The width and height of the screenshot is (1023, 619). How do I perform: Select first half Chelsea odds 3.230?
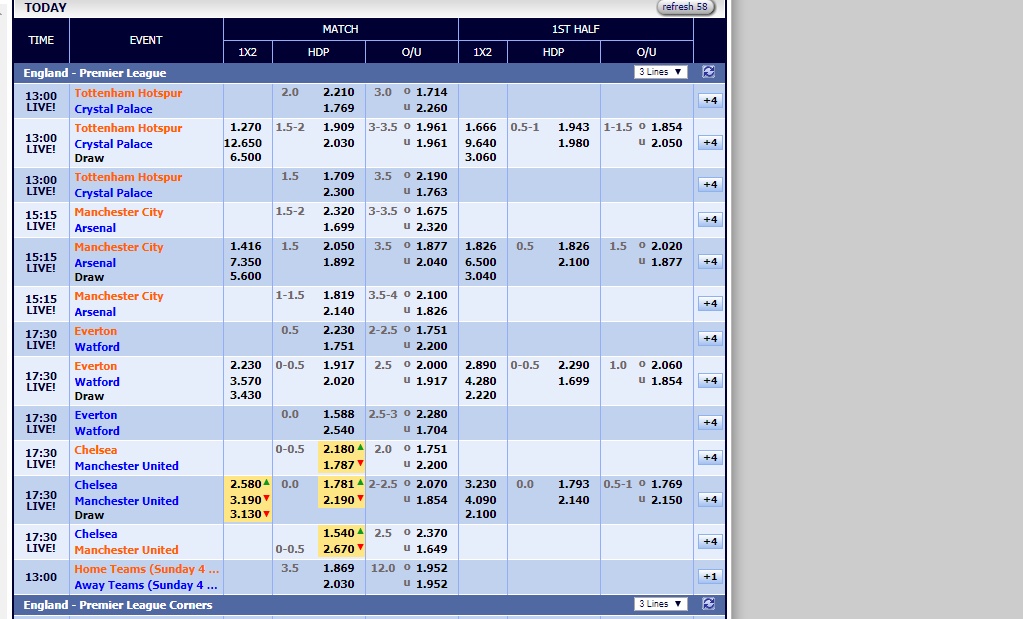tap(481, 485)
